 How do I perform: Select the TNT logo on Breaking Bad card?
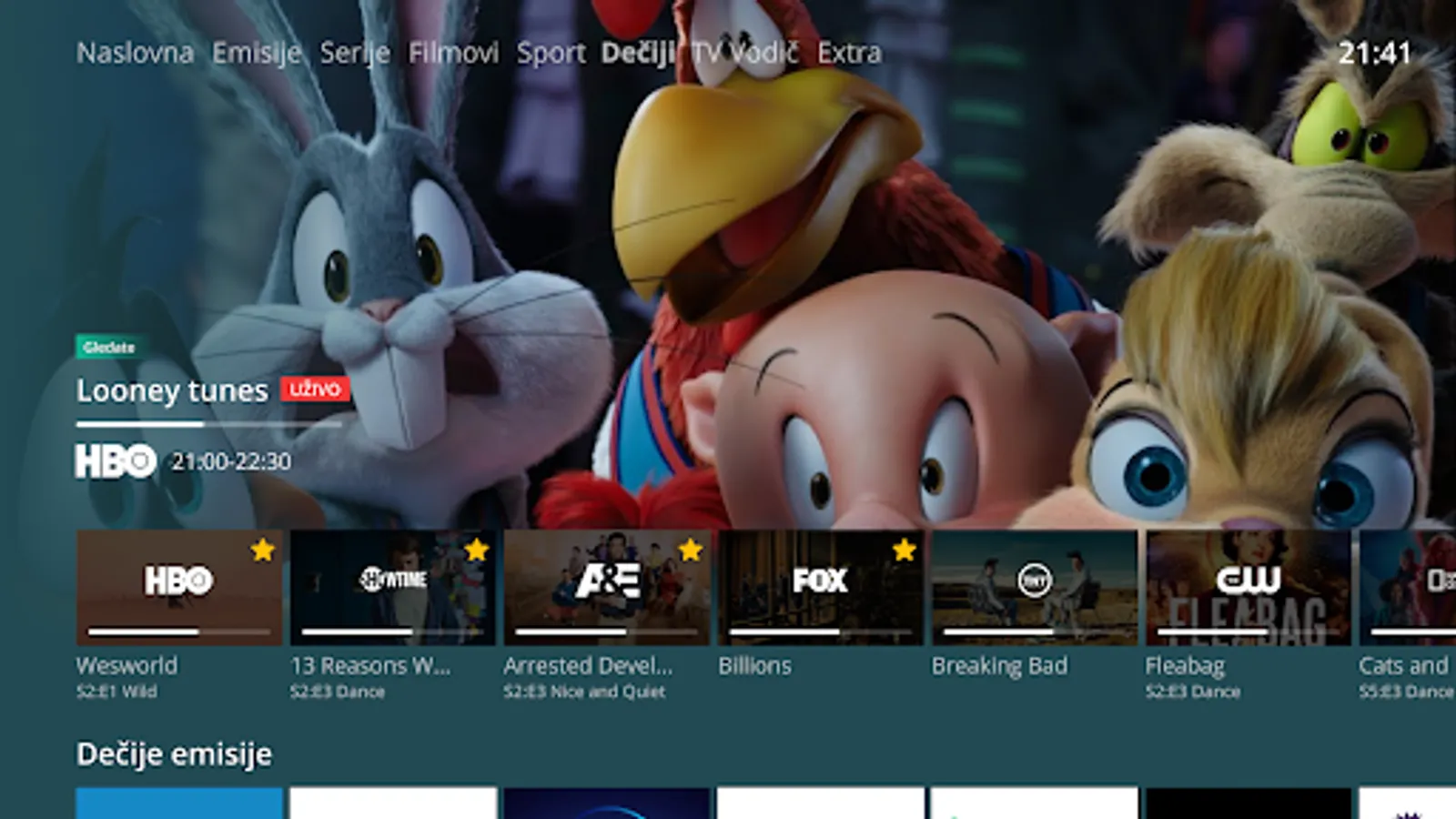point(1034,581)
